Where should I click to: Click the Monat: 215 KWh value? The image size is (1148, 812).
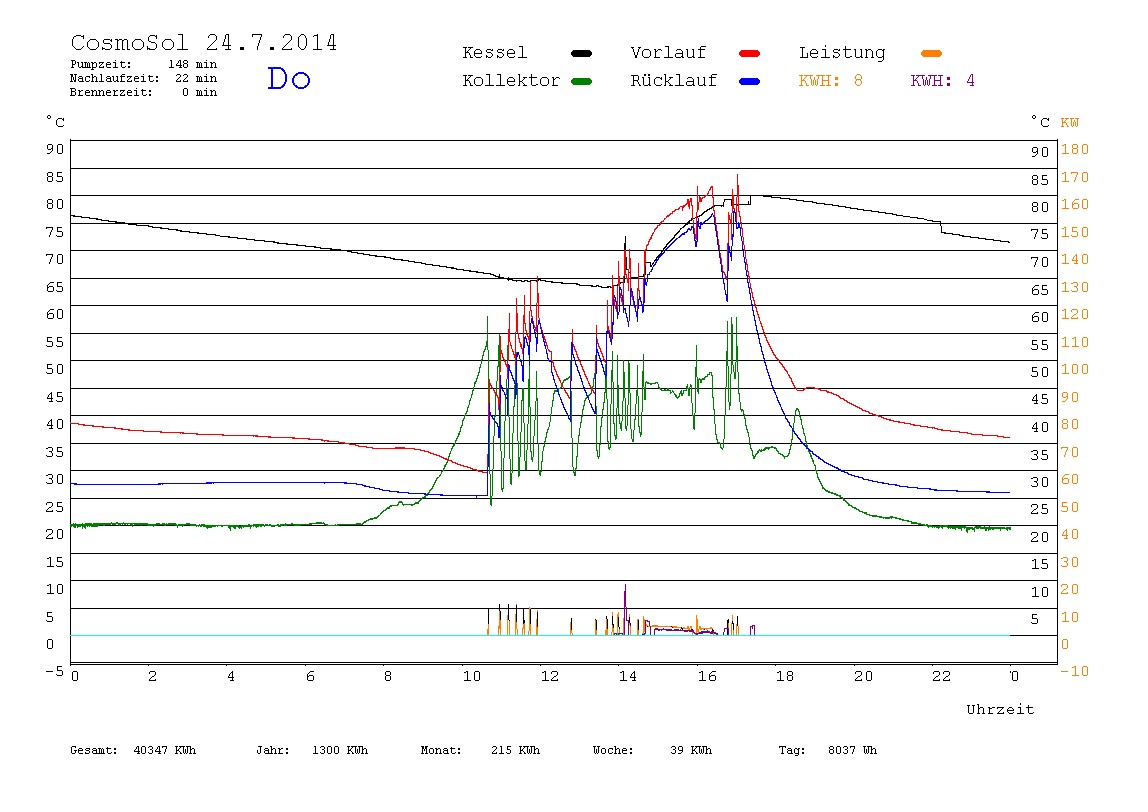(x=480, y=750)
